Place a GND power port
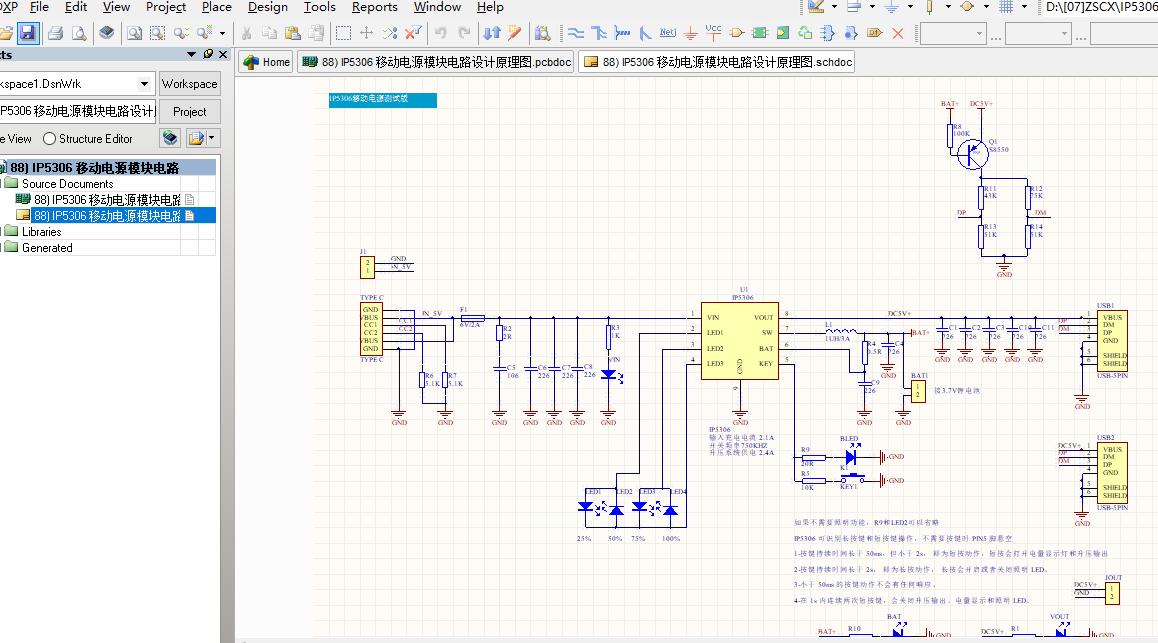 coord(690,33)
